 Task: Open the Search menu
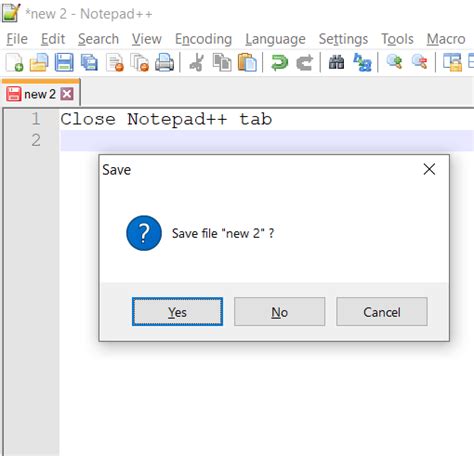point(98,39)
